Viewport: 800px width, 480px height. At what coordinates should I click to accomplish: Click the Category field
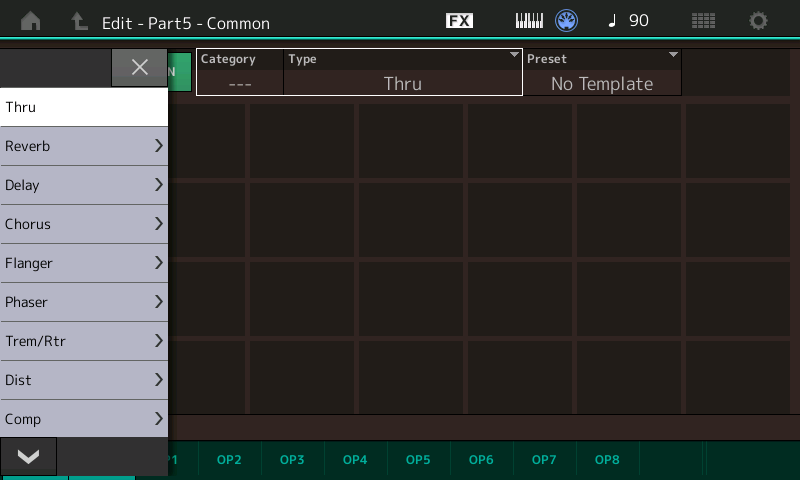pos(240,73)
